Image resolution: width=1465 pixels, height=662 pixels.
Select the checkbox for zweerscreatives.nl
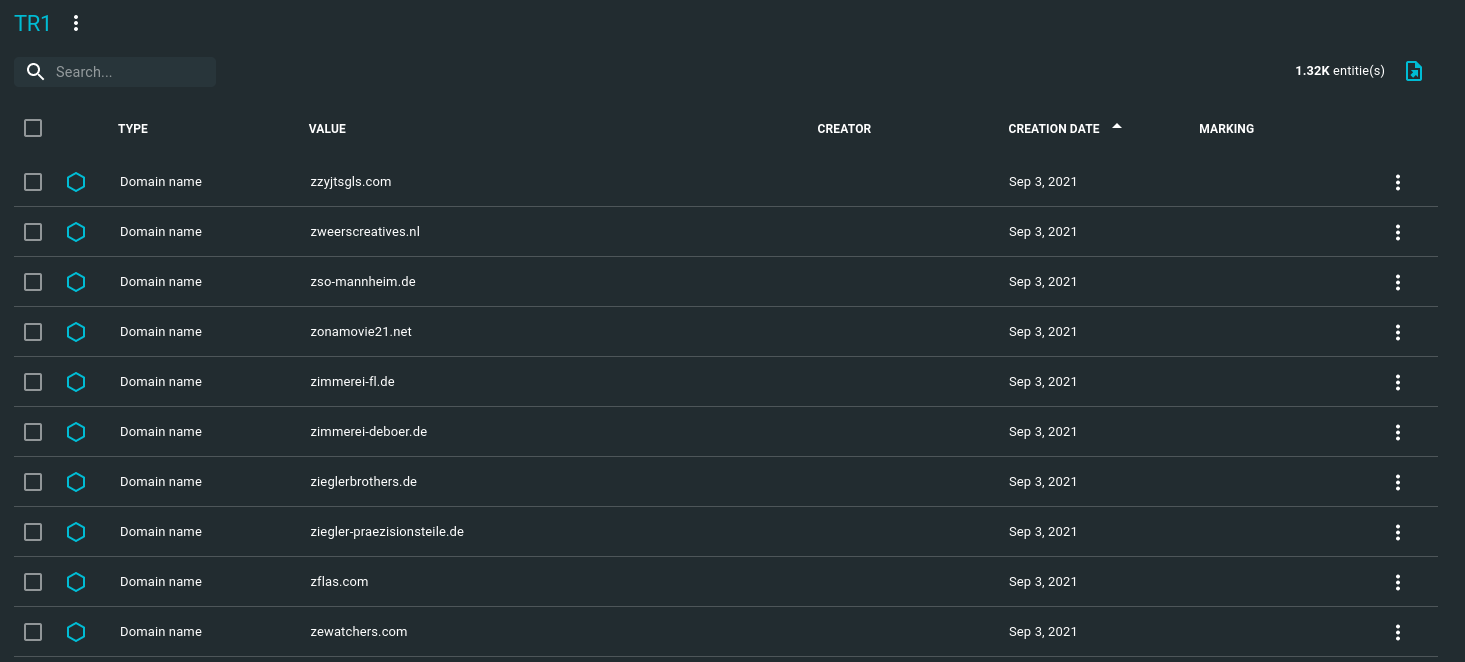[x=33, y=231]
